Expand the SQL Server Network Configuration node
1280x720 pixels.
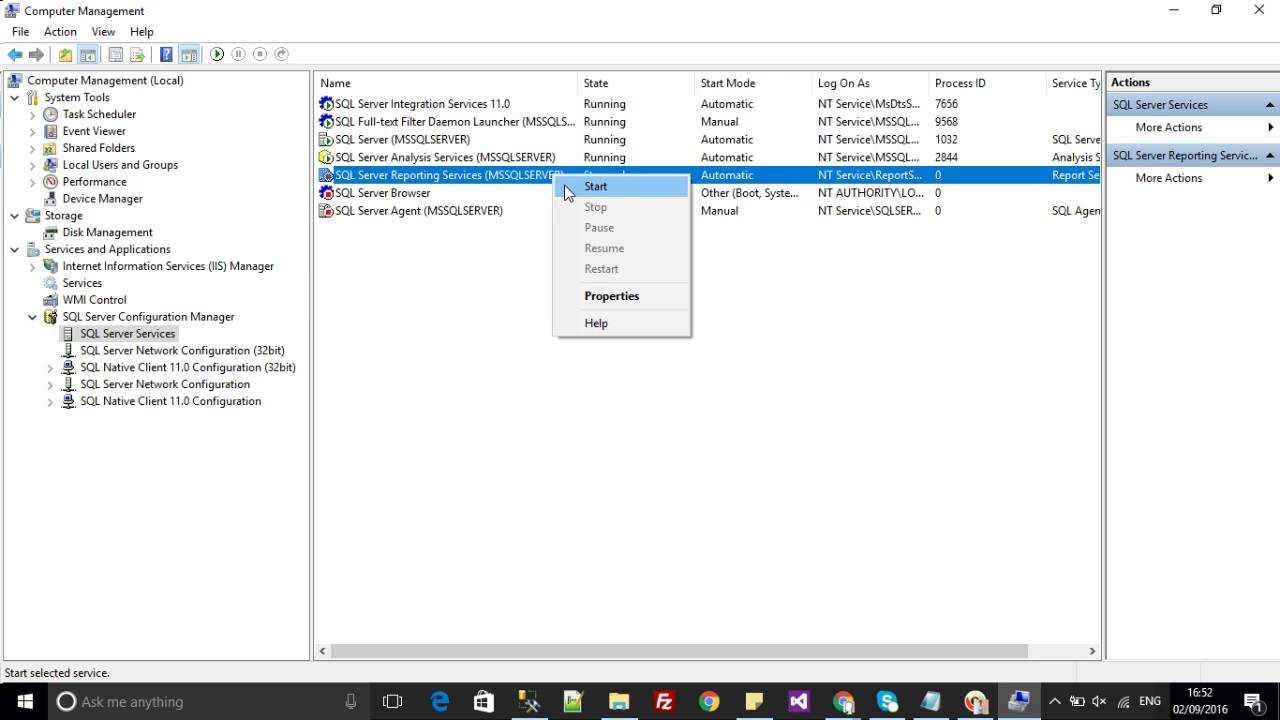tap(50, 385)
